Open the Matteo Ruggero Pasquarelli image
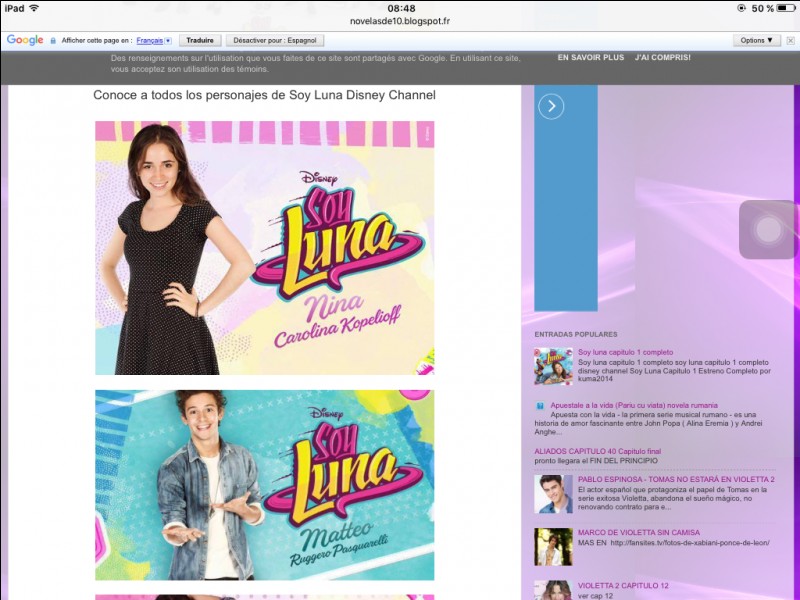Image resolution: width=800 pixels, height=600 pixels. (x=265, y=485)
